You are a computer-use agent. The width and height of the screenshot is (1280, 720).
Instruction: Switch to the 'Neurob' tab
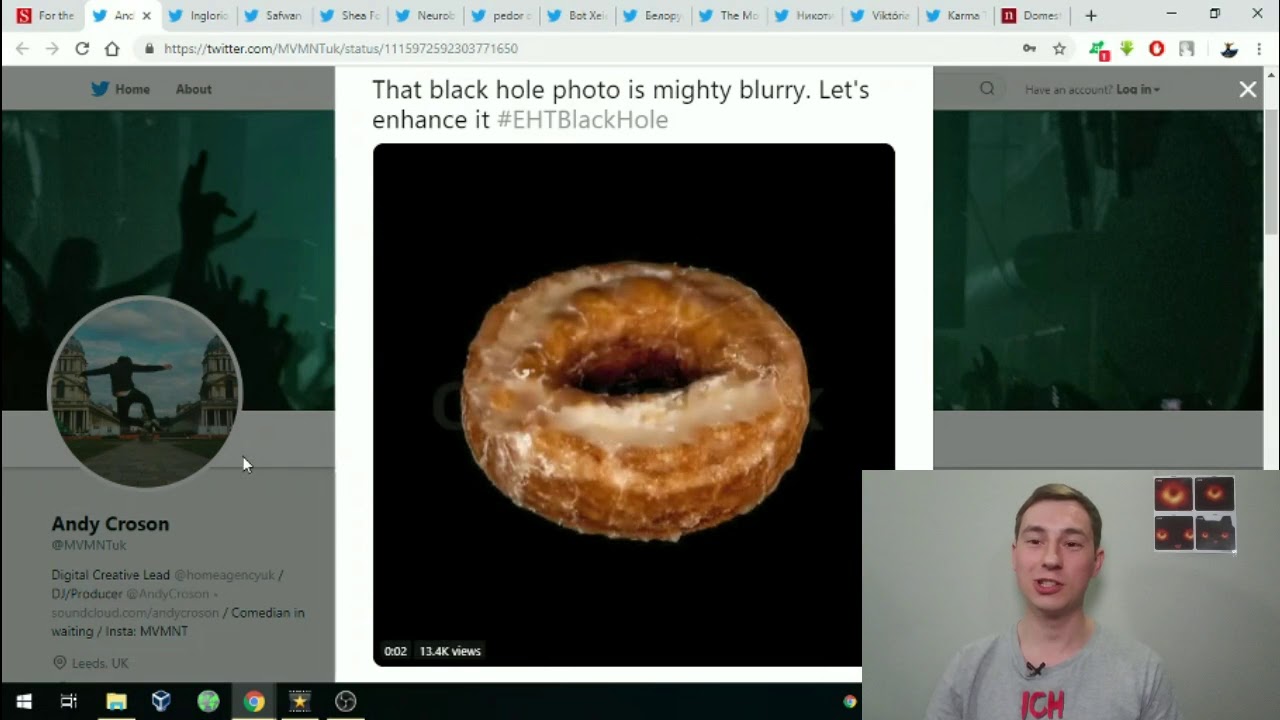427,15
